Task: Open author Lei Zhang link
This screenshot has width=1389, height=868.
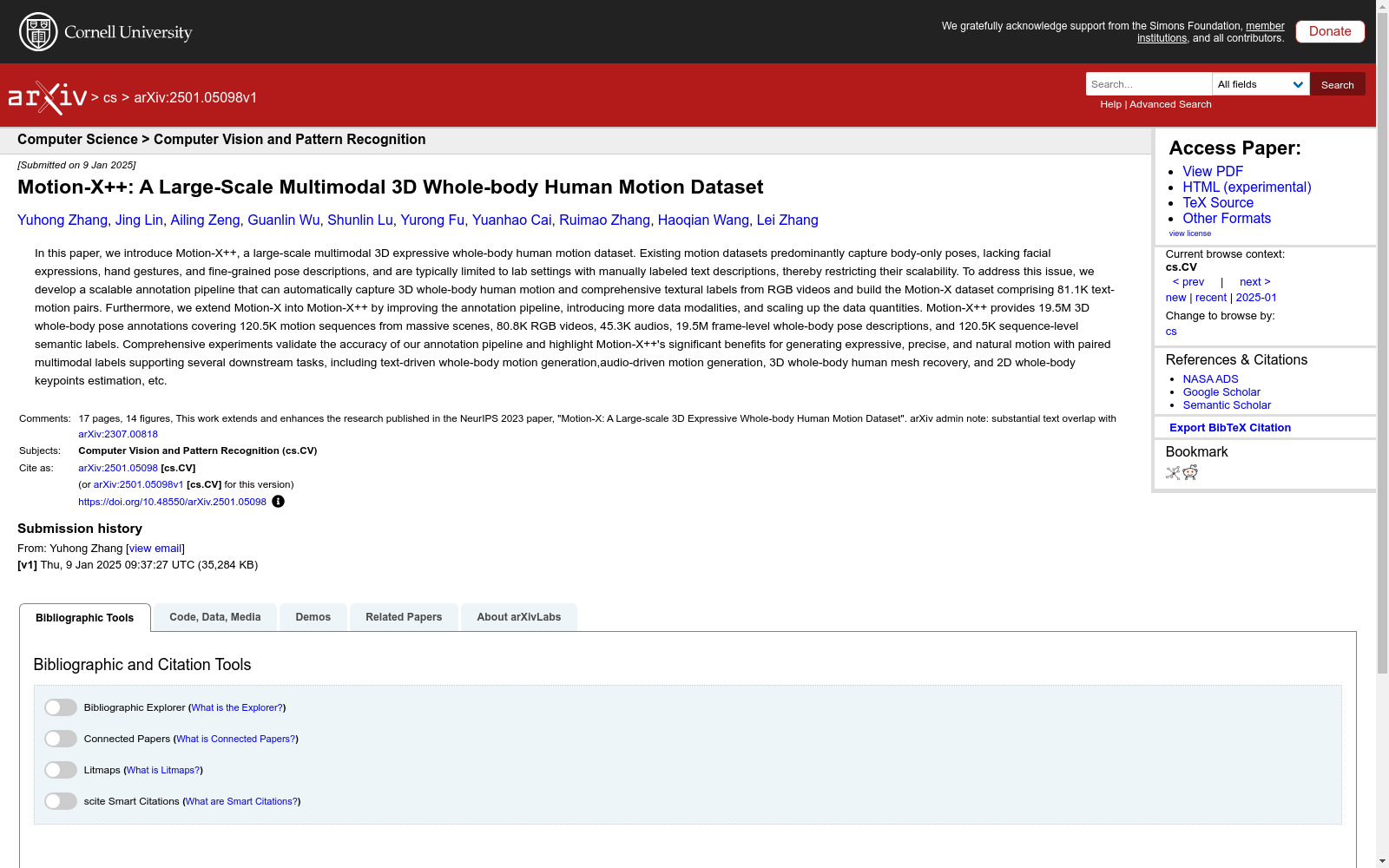Action: pos(787,220)
